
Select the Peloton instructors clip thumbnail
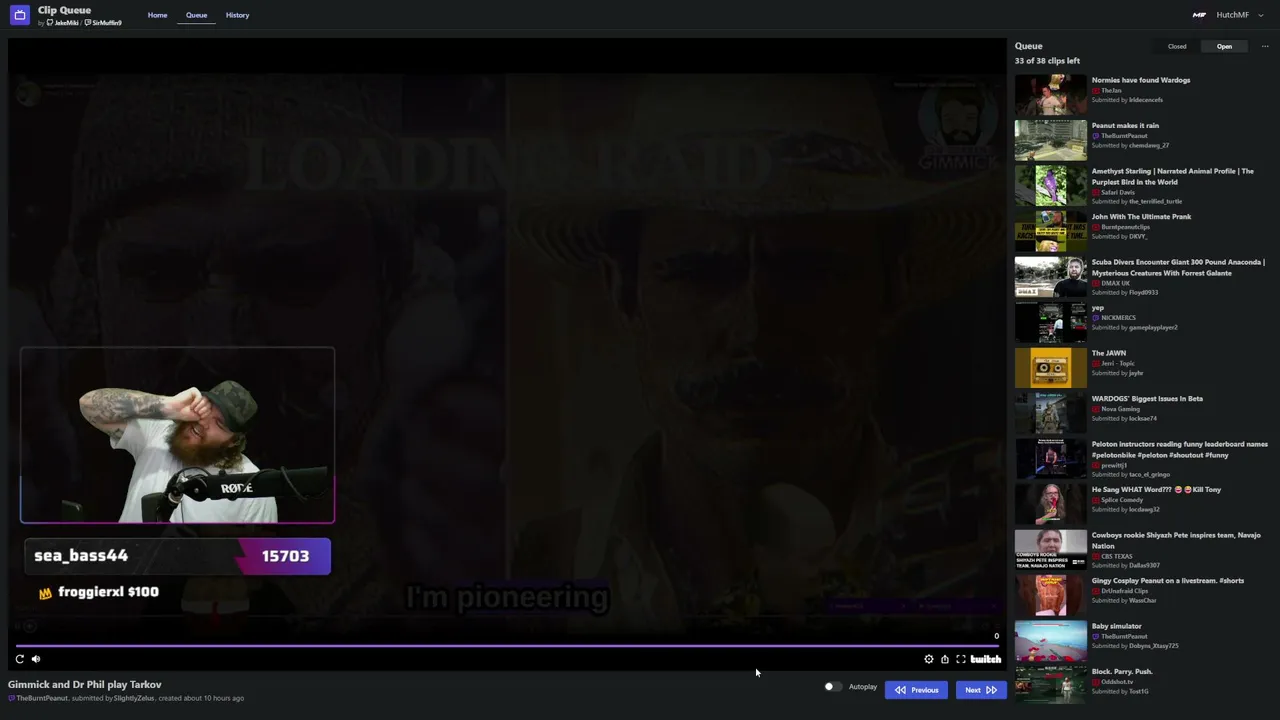click(1050, 459)
